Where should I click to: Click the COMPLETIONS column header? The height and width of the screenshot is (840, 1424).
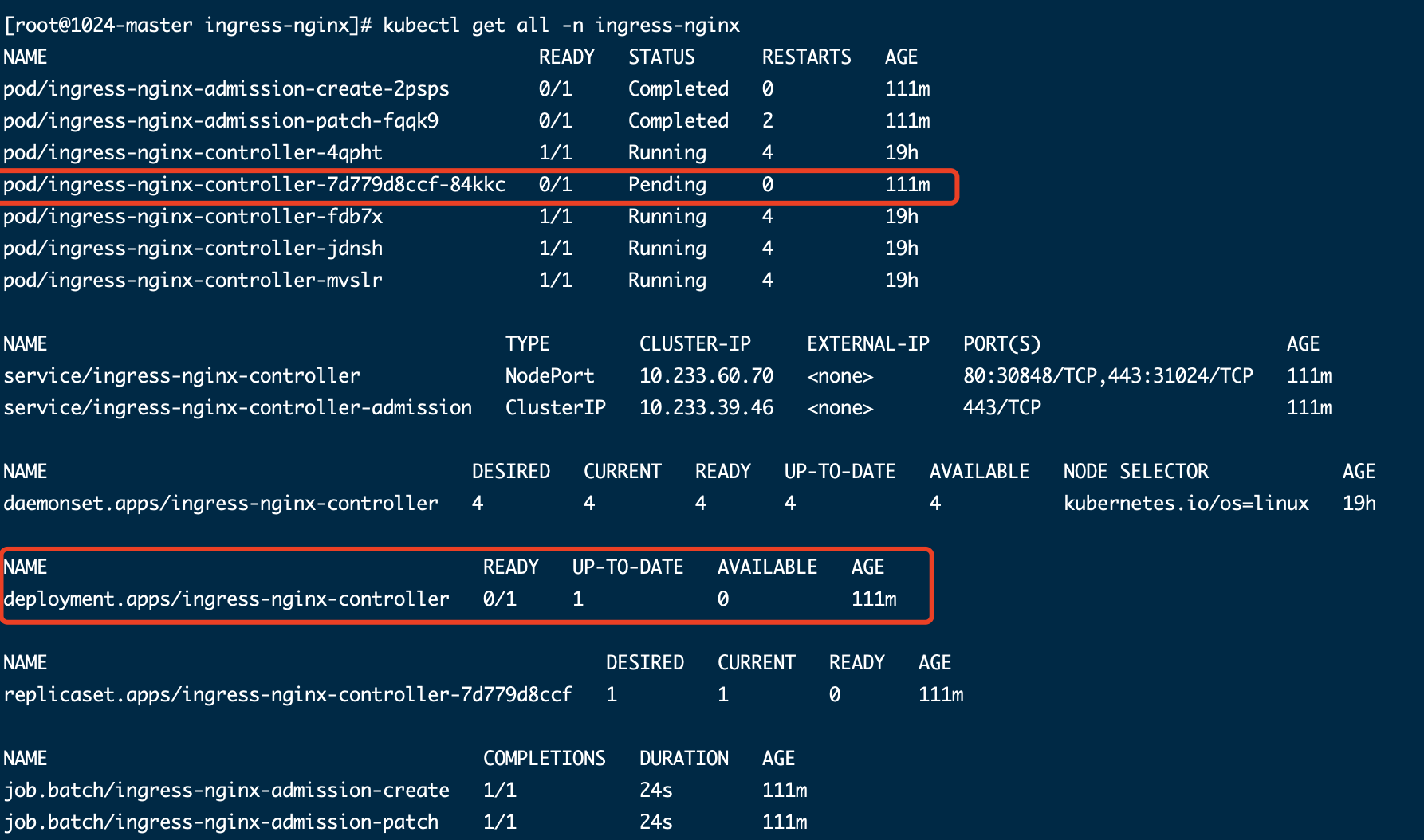point(545,759)
